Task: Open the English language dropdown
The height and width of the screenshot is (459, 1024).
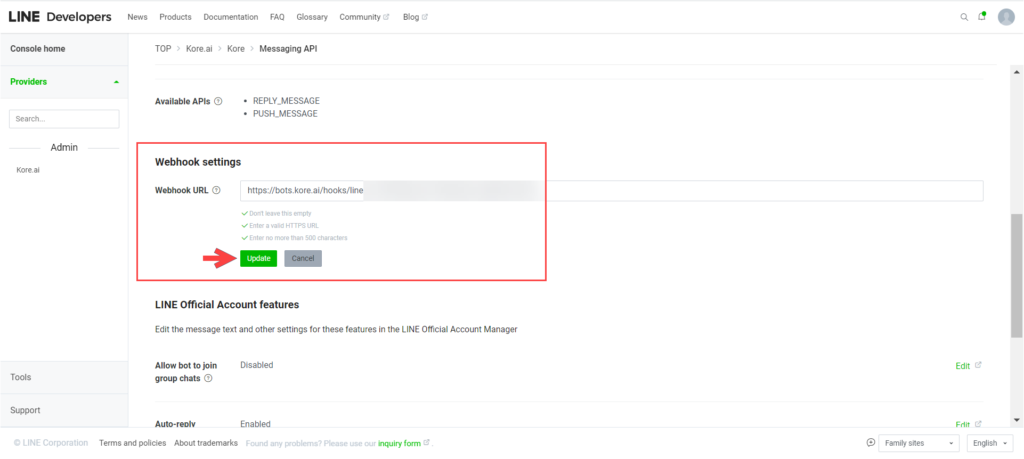Action: (992, 443)
